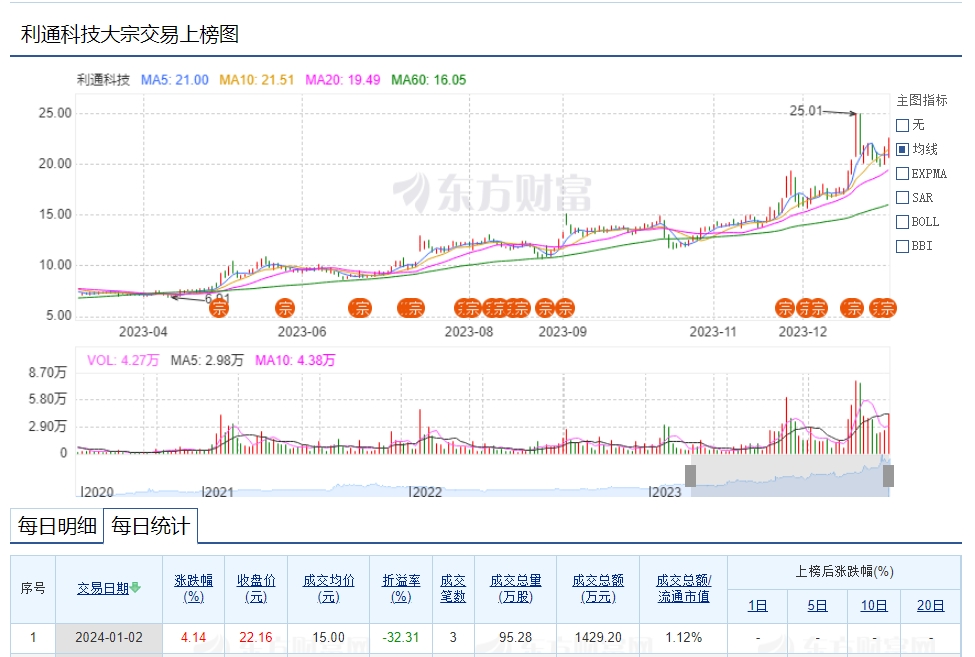Click the leftmost orange 宗 block-trade marker
975x657 pixels.
(218, 308)
